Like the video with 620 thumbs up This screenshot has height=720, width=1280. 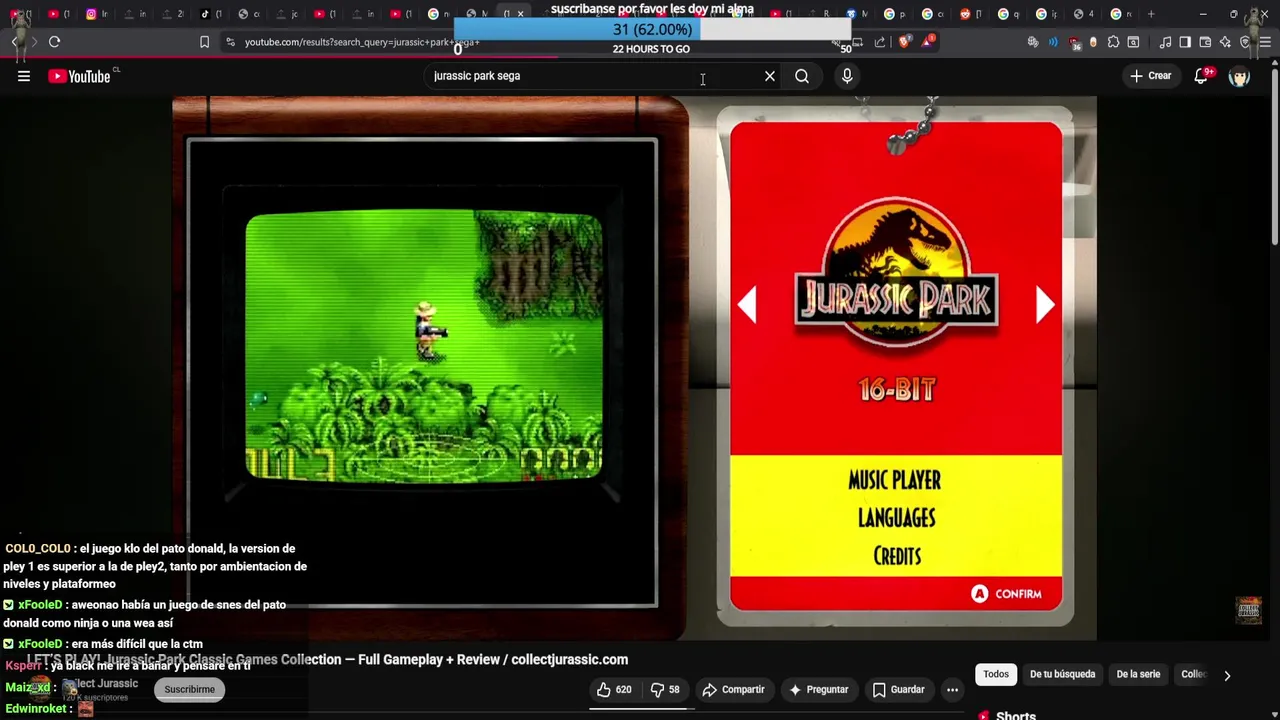[614, 689]
